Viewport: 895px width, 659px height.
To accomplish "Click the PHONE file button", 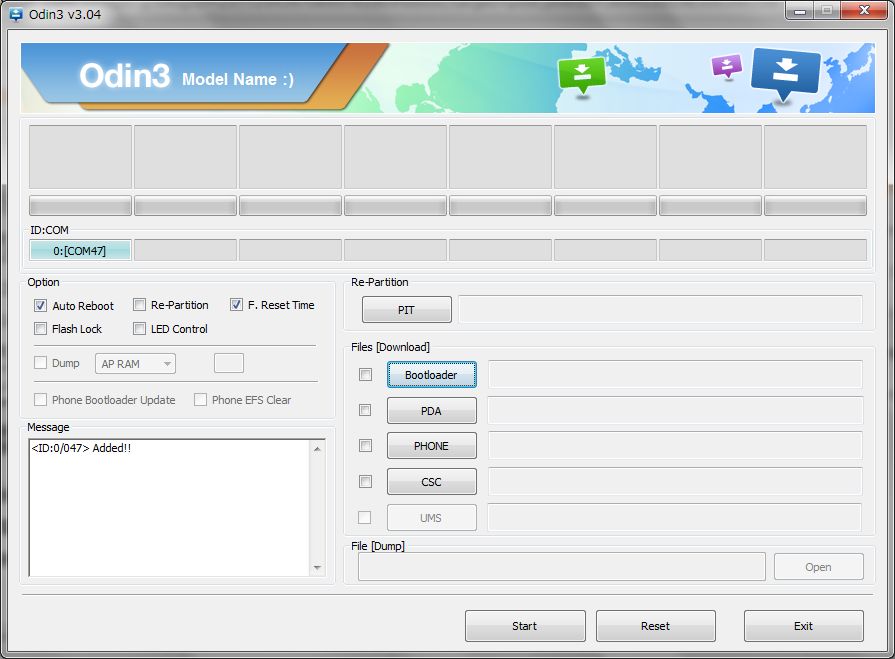I will click(432, 446).
